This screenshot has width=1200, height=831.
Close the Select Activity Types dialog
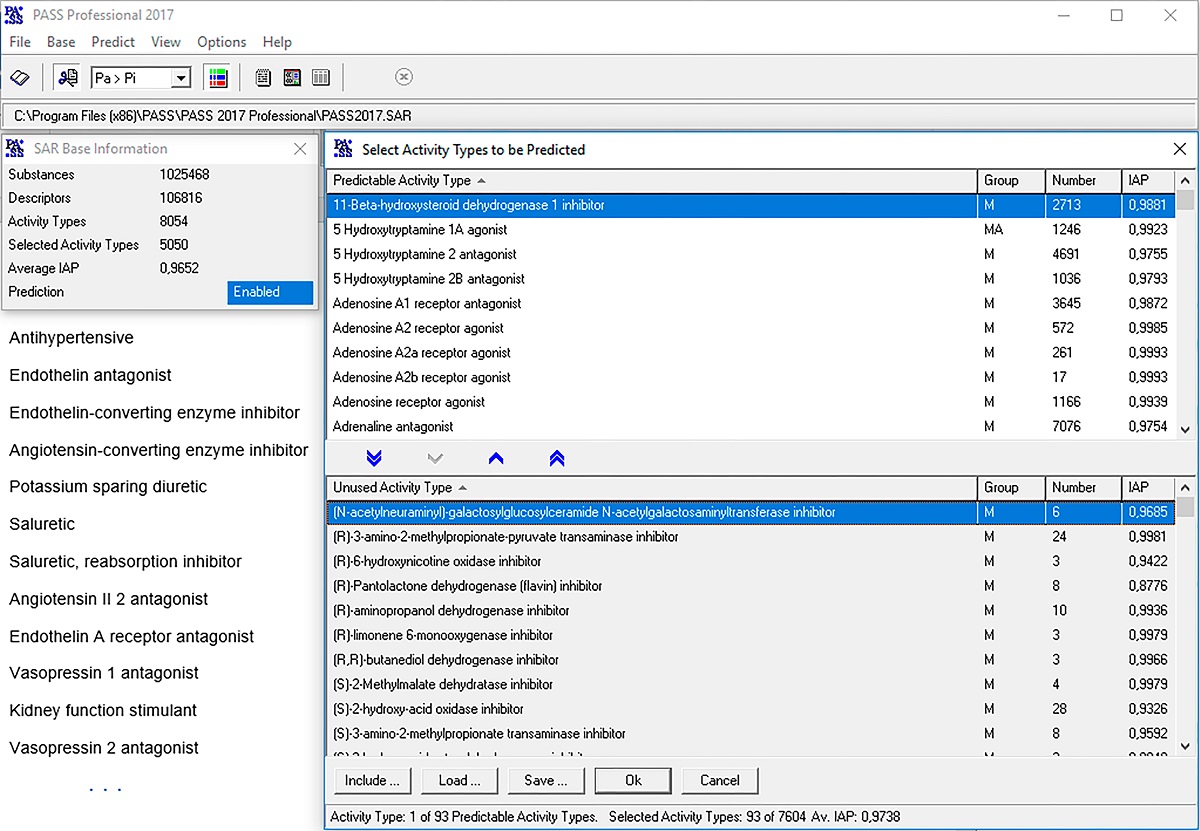[1180, 149]
